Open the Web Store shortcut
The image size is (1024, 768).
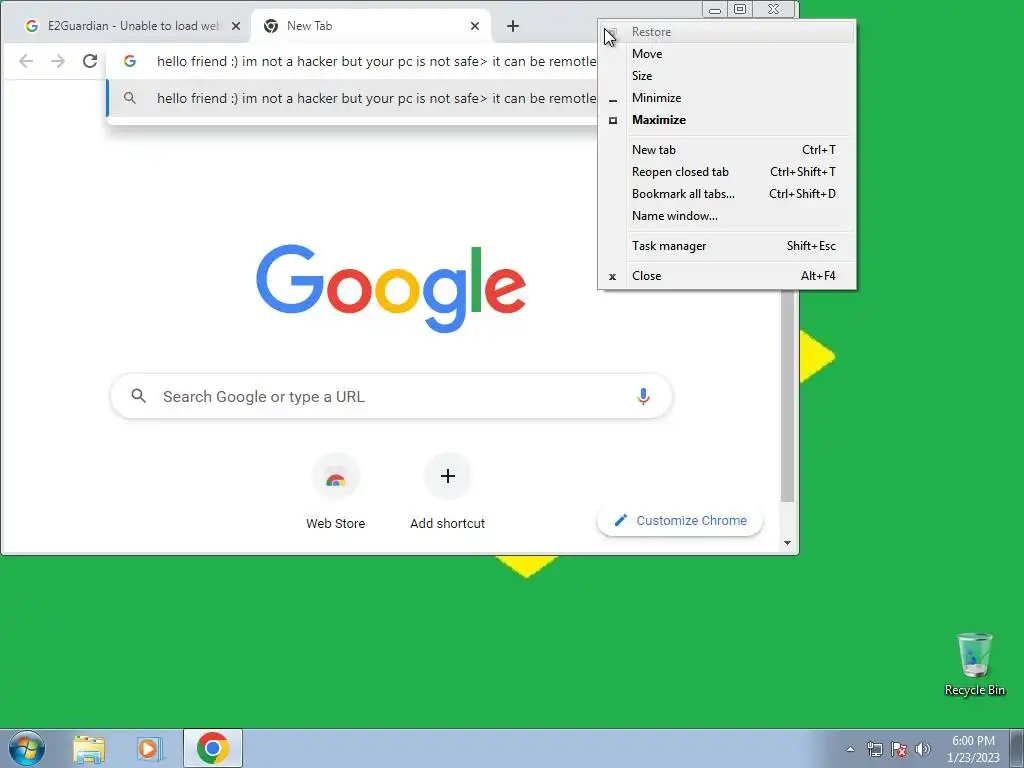click(336, 492)
